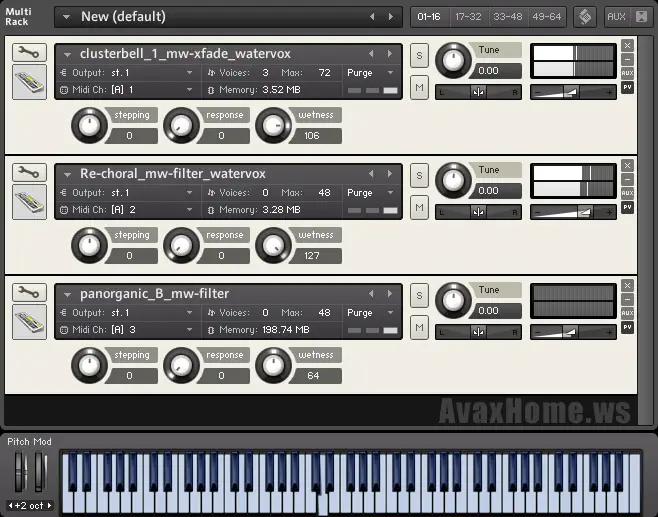Expand panorganic_B_mw-filter name dropdown arrow
The image size is (658, 517).
[x=67, y=295]
